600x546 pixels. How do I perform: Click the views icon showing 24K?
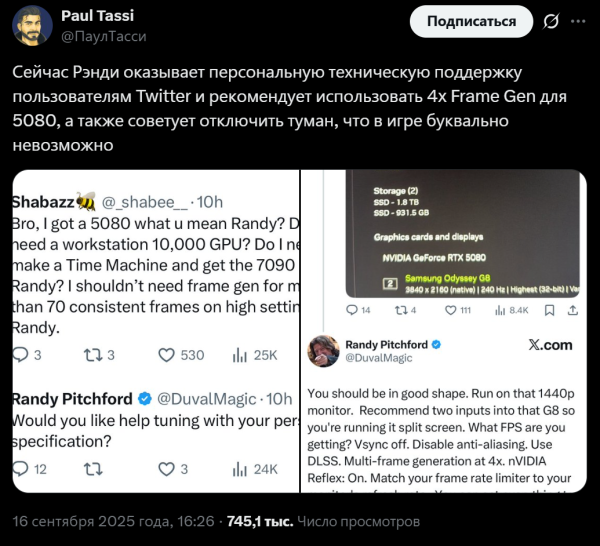point(240,468)
